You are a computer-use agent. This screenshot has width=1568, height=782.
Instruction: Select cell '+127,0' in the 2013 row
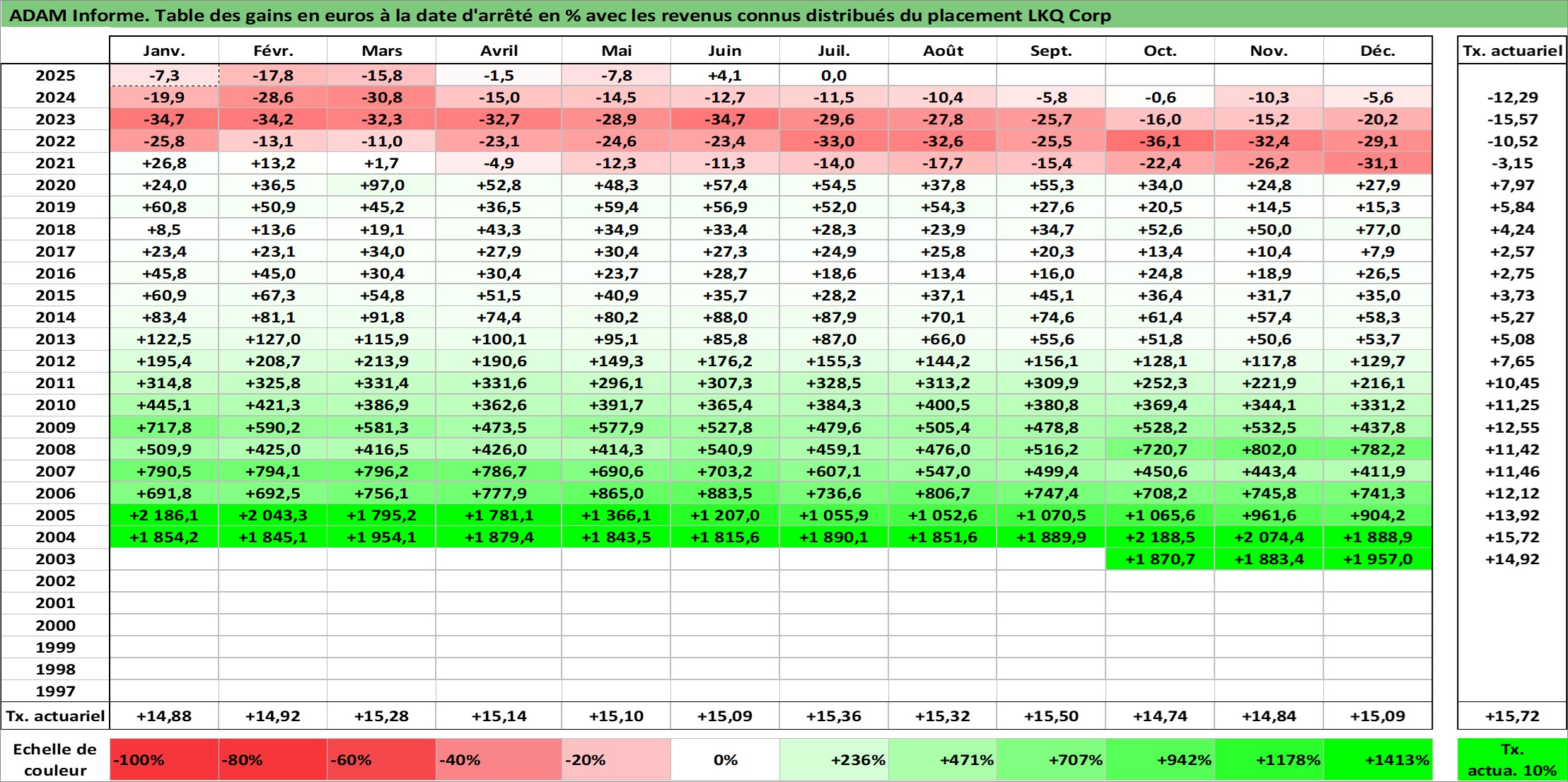[x=273, y=339]
